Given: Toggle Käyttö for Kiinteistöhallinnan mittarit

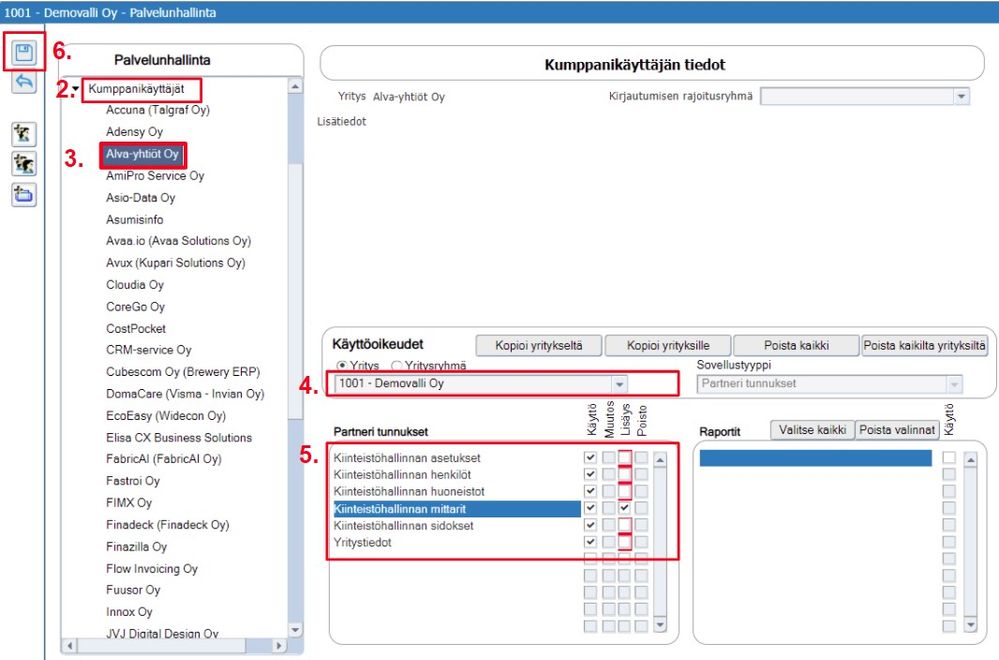Looking at the screenshot, I should 590,508.
